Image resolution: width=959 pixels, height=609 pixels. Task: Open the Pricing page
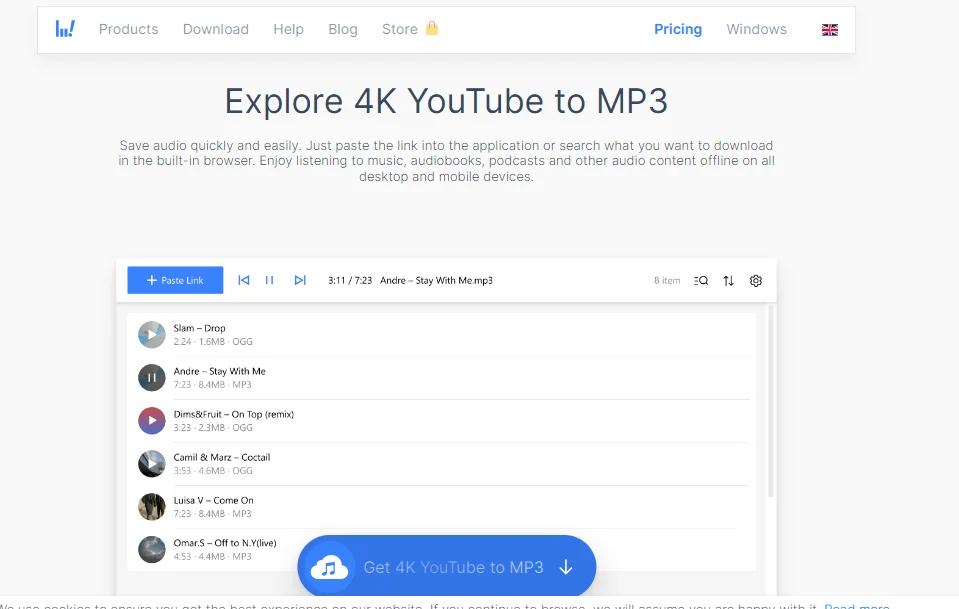tap(678, 29)
